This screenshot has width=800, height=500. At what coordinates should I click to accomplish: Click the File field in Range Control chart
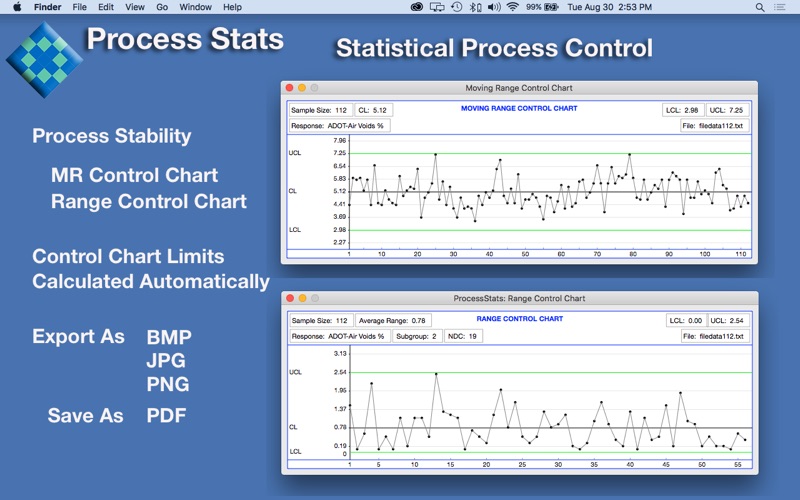(x=714, y=336)
